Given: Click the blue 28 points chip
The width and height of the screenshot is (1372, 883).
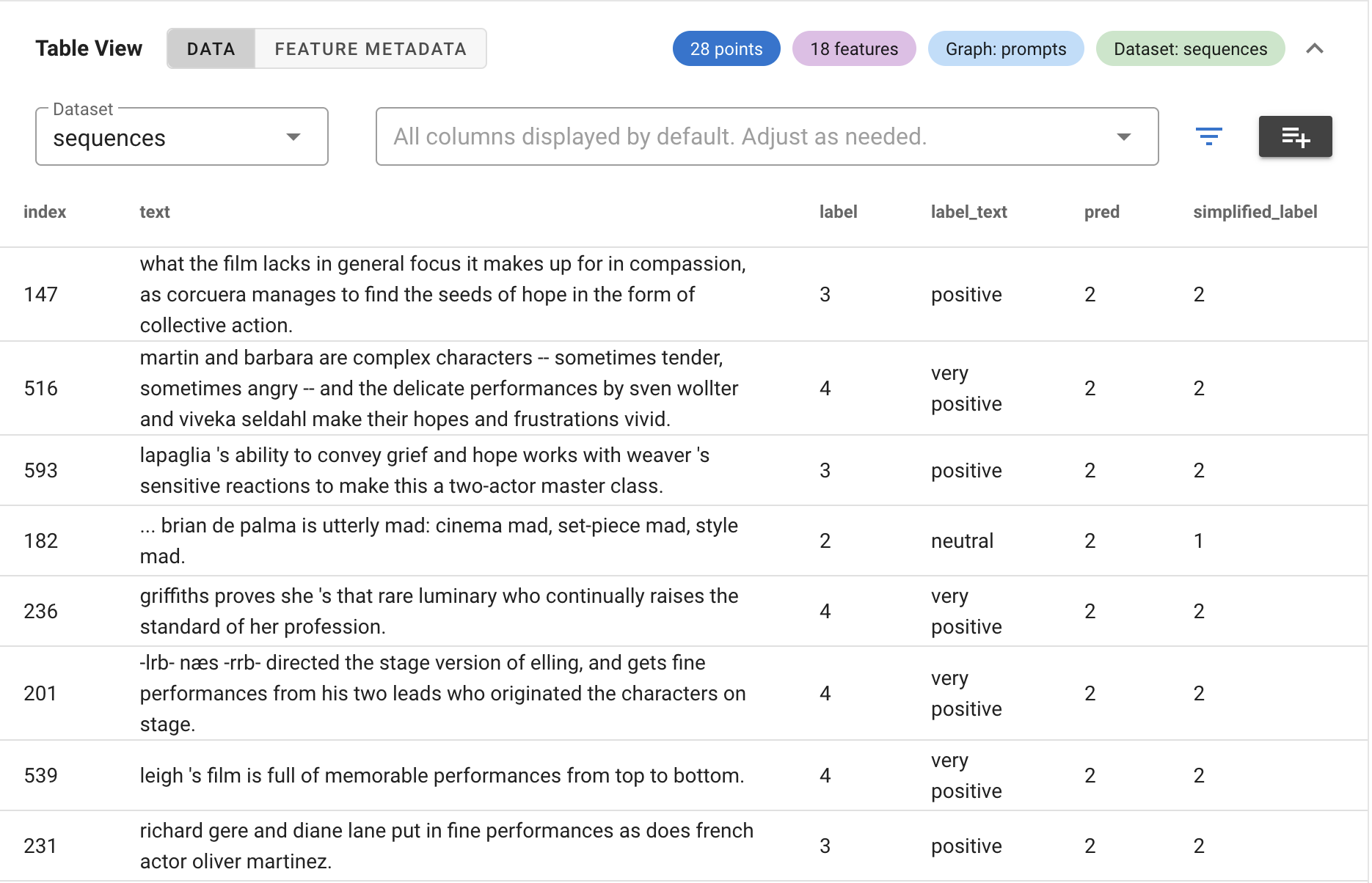Looking at the screenshot, I should click(x=726, y=48).
